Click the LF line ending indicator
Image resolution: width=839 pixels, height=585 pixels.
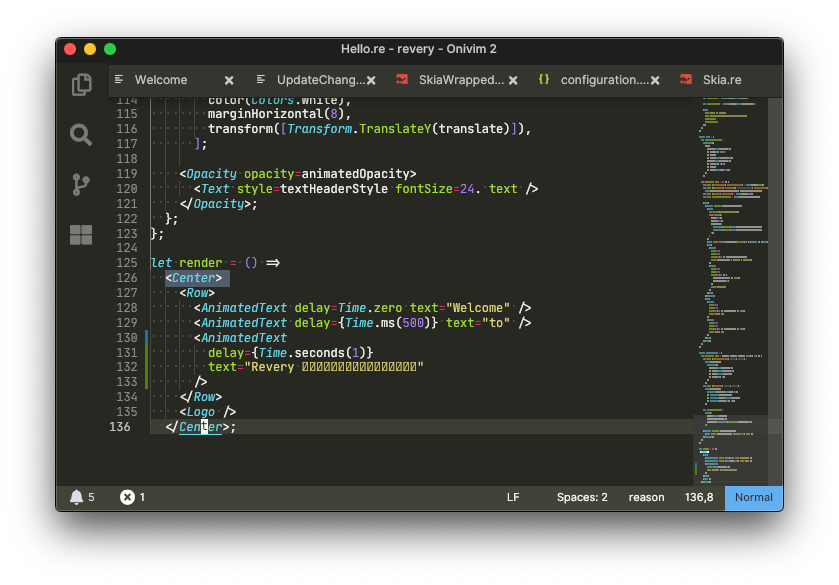(x=513, y=497)
